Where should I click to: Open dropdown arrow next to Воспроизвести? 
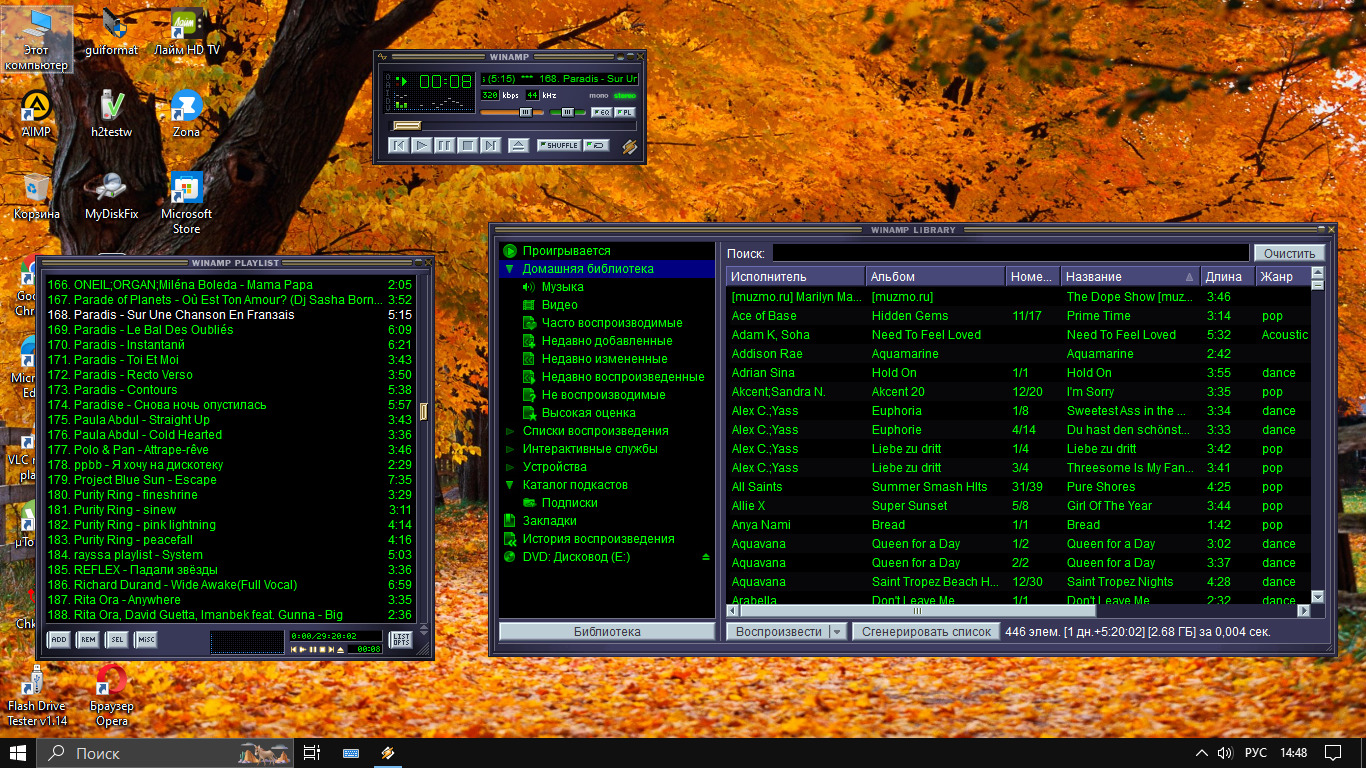coord(838,632)
